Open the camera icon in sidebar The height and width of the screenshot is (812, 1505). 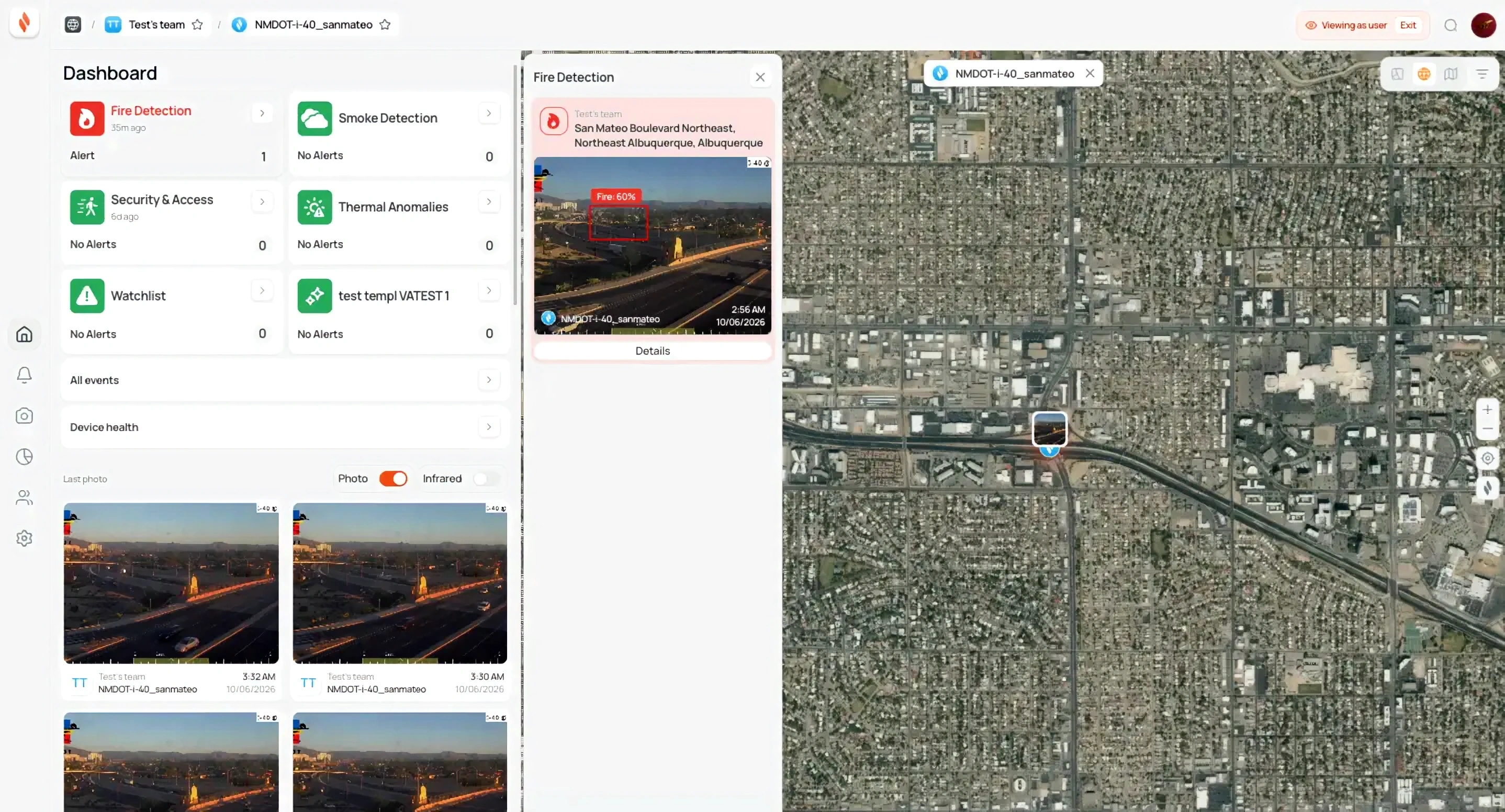[x=24, y=415]
